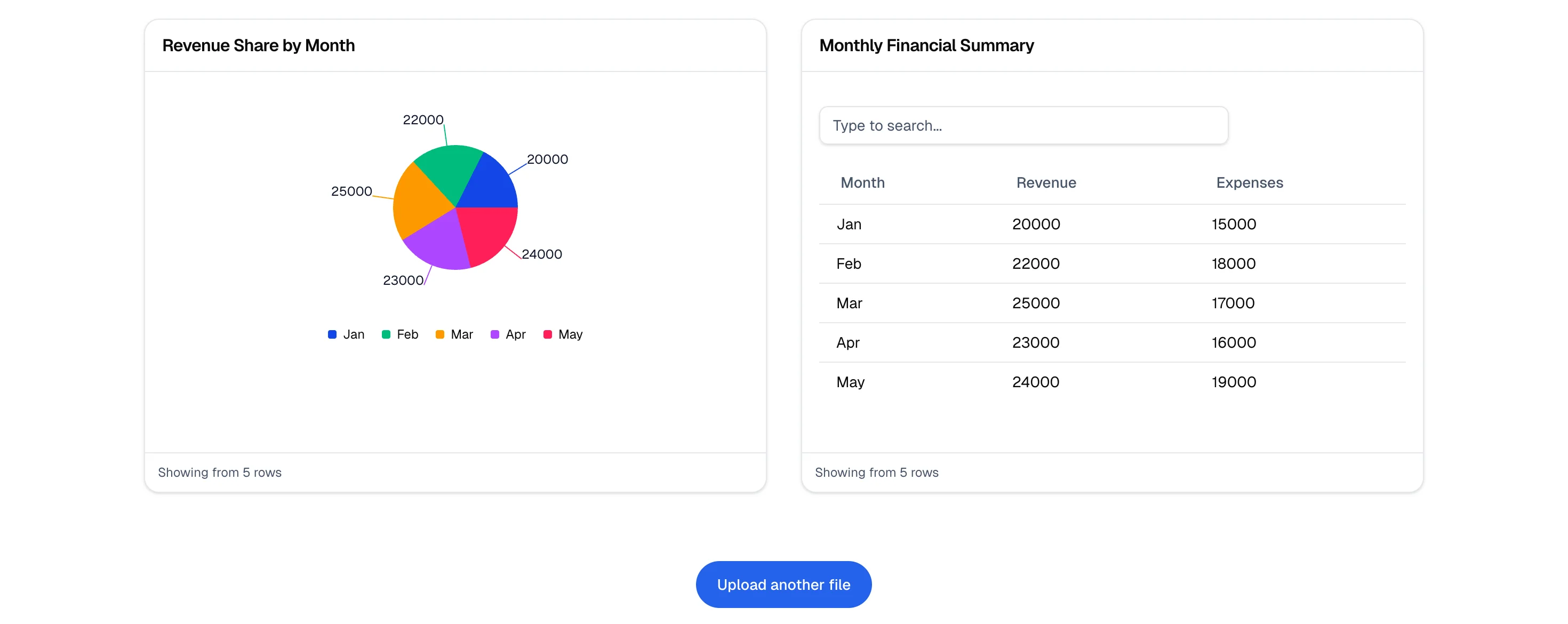Sort table by the Expenses column
Screen dimensions: 1568x624
(1250, 182)
